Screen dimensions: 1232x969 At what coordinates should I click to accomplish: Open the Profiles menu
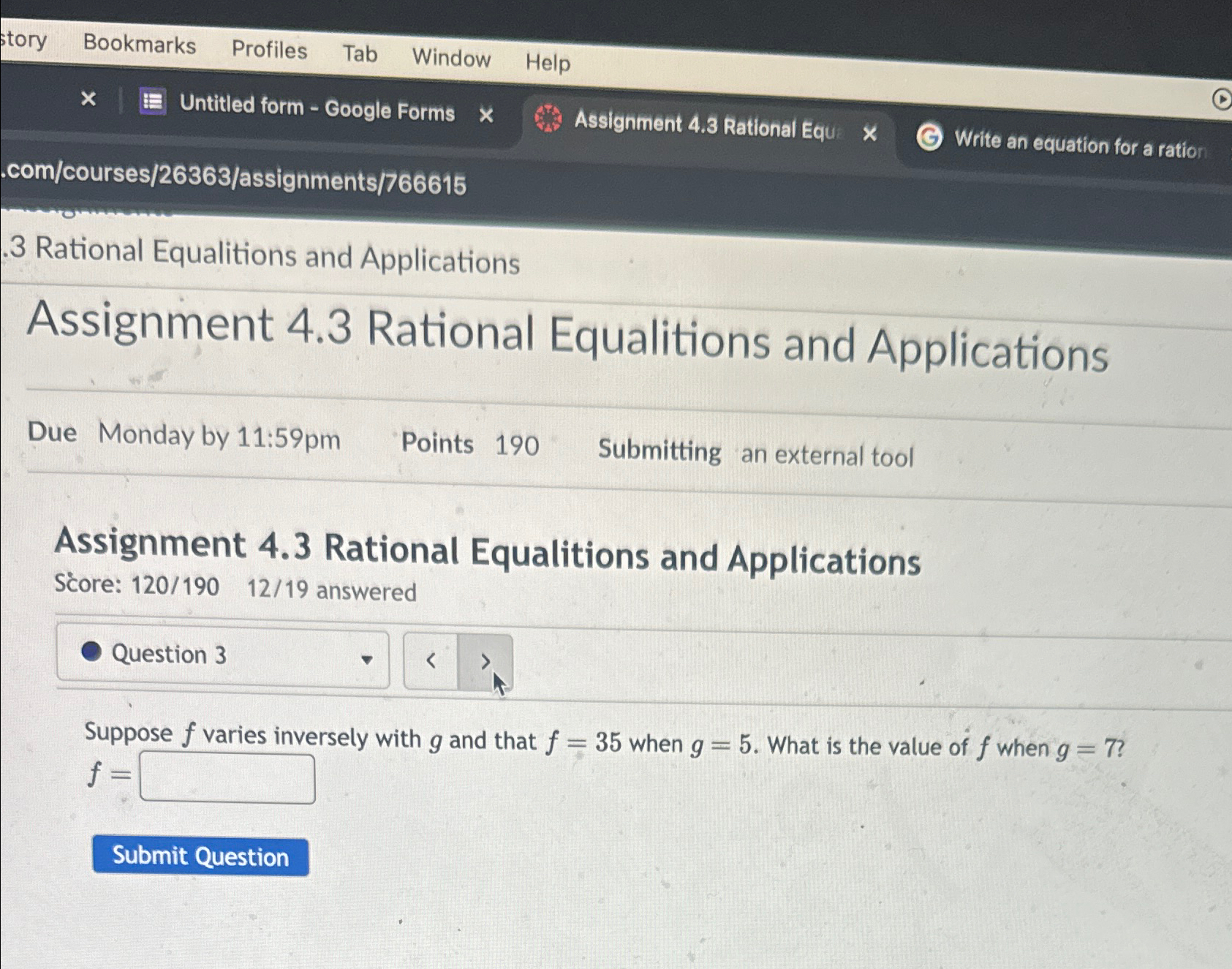(x=270, y=50)
